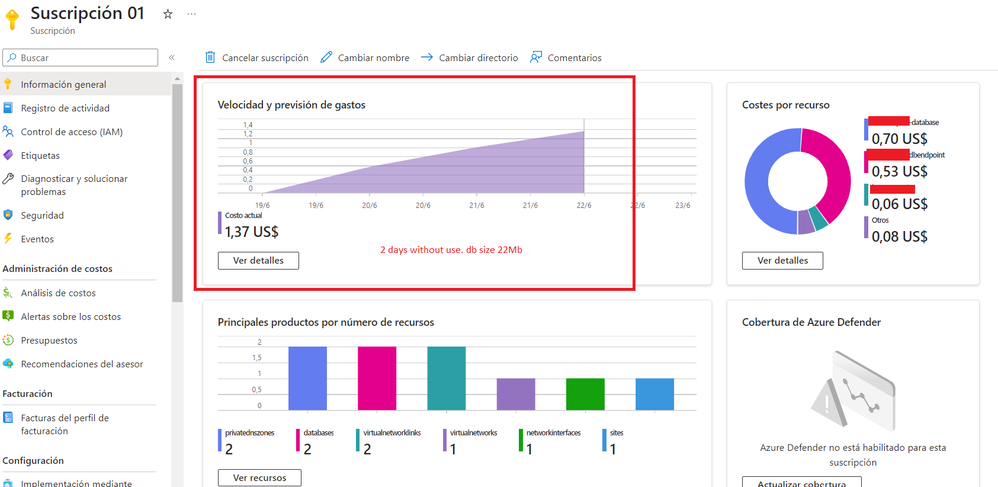Open the Análisis de costos icon

click(x=8, y=293)
